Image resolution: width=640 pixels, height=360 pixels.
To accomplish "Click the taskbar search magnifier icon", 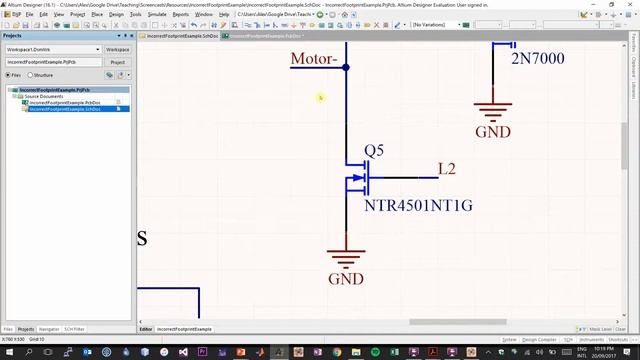I will tap(29, 352).
